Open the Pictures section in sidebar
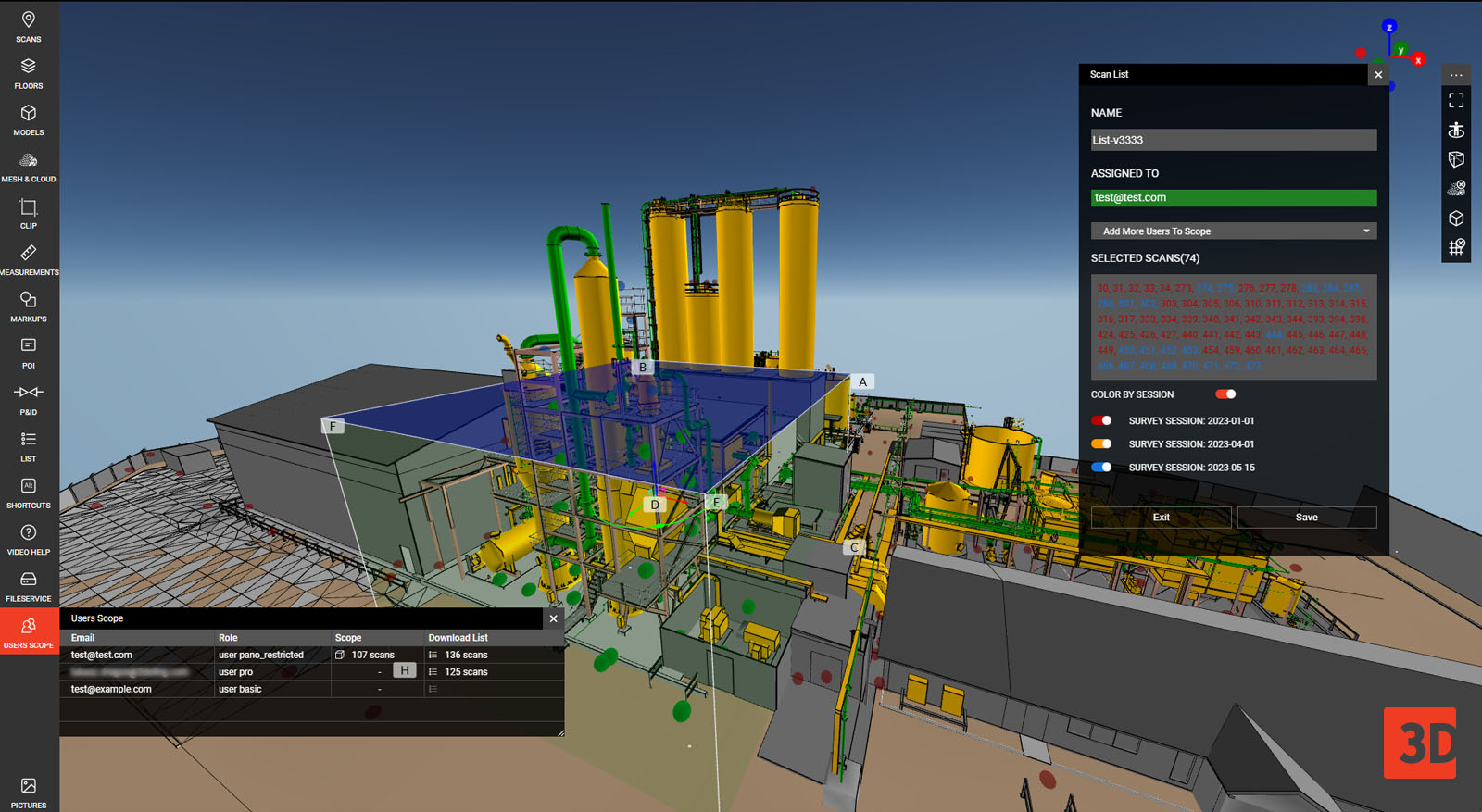Image resolution: width=1482 pixels, height=812 pixels. 29,792
